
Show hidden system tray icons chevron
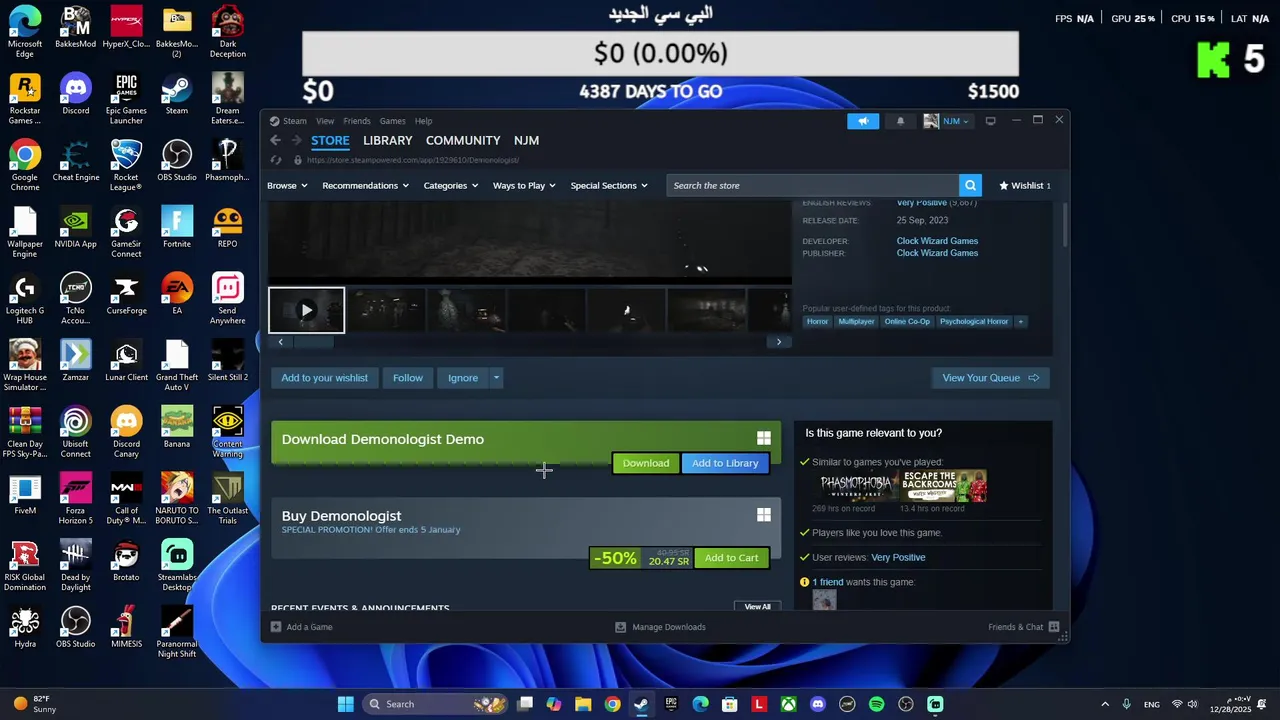(x=1105, y=704)
